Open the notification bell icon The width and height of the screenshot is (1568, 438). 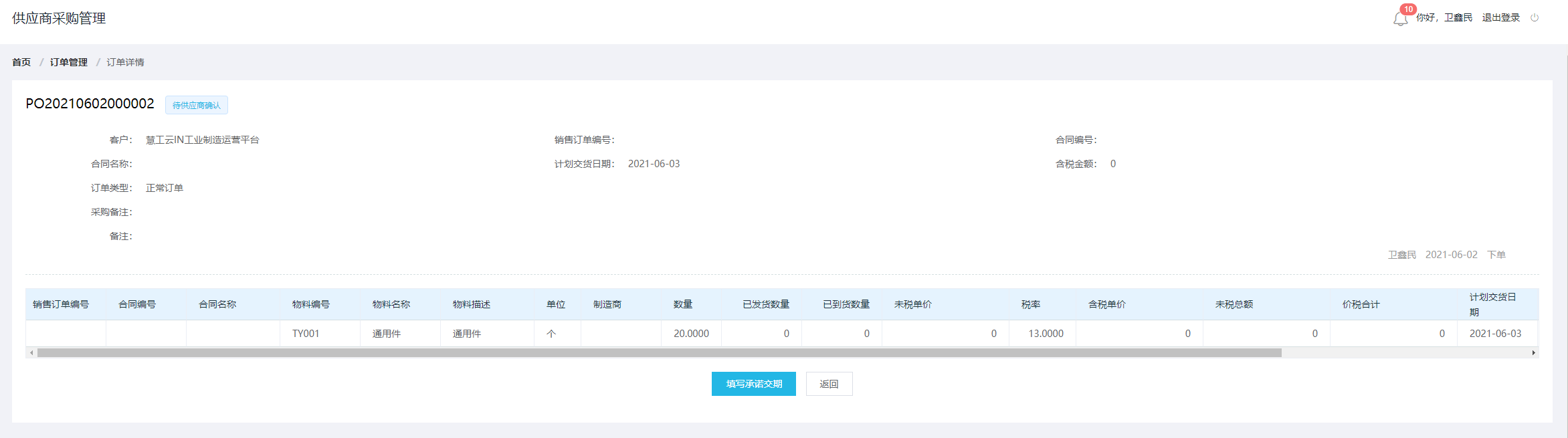pyautogui.click(x=1399, y=19)
